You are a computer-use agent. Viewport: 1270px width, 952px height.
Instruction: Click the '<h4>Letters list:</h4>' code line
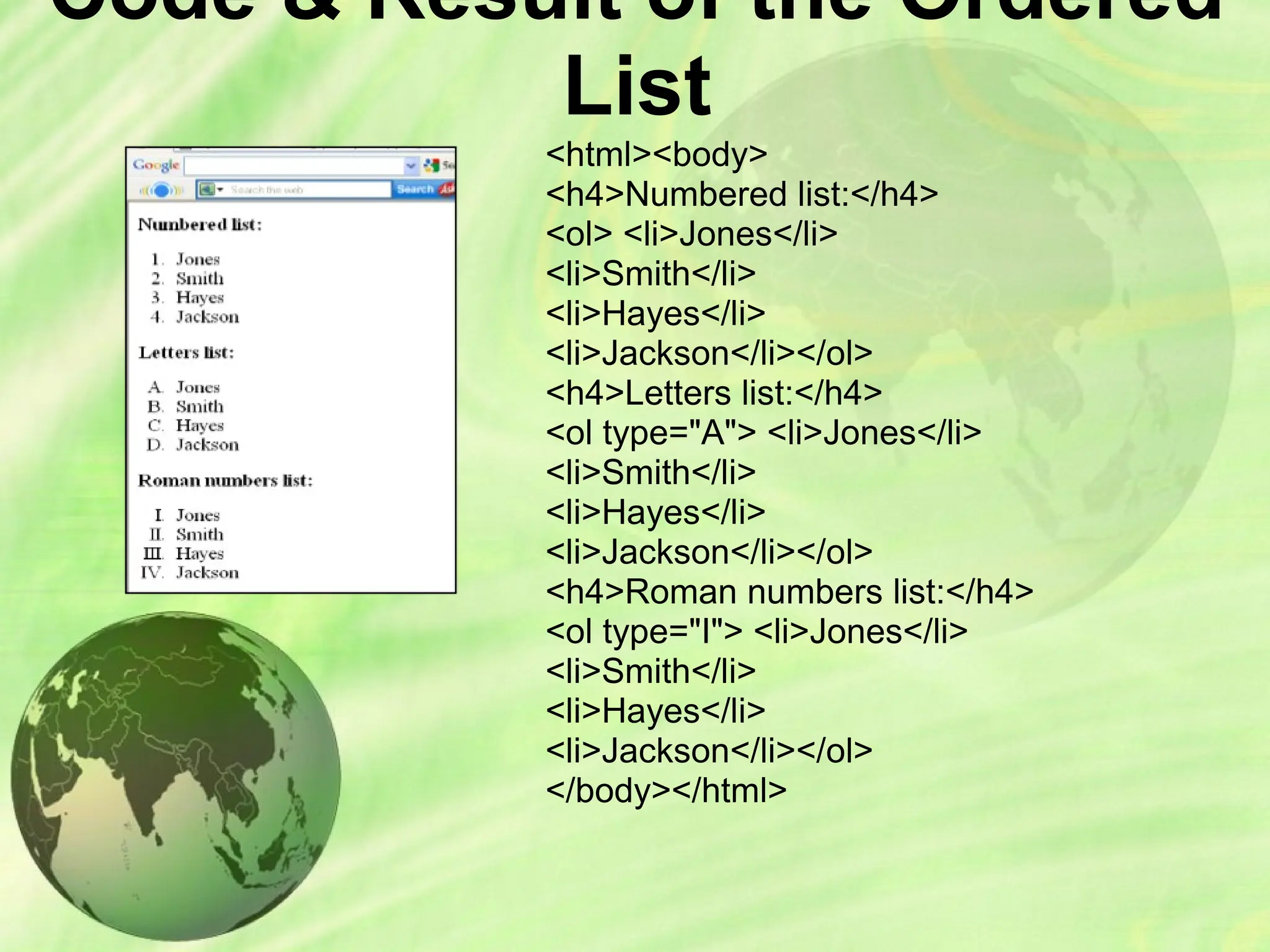[x=714, y=393]
